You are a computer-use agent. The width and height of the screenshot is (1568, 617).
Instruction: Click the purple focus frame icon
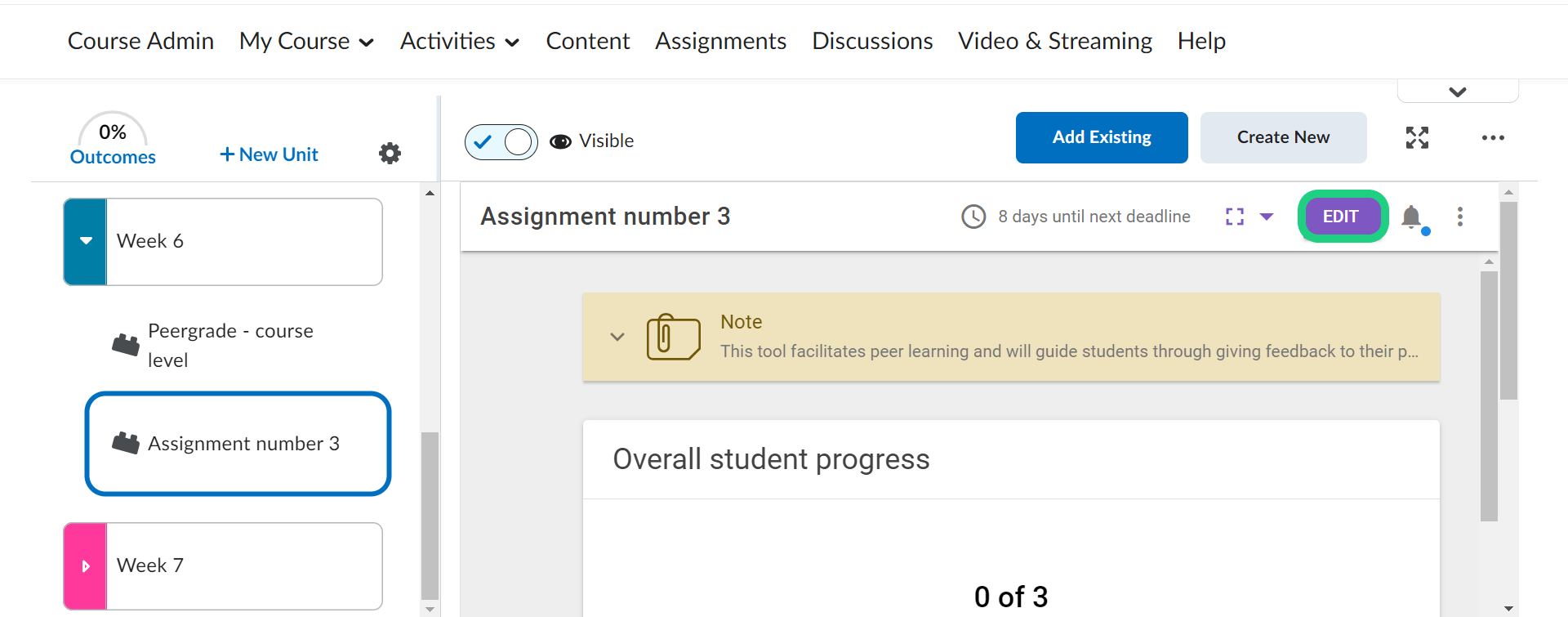tap(1235, 217)
